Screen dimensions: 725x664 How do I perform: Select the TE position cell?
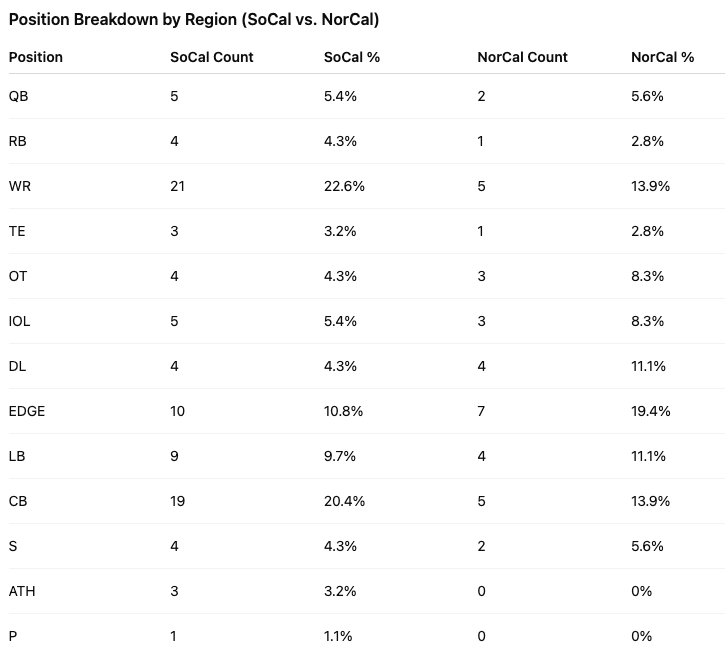[18, 231]
